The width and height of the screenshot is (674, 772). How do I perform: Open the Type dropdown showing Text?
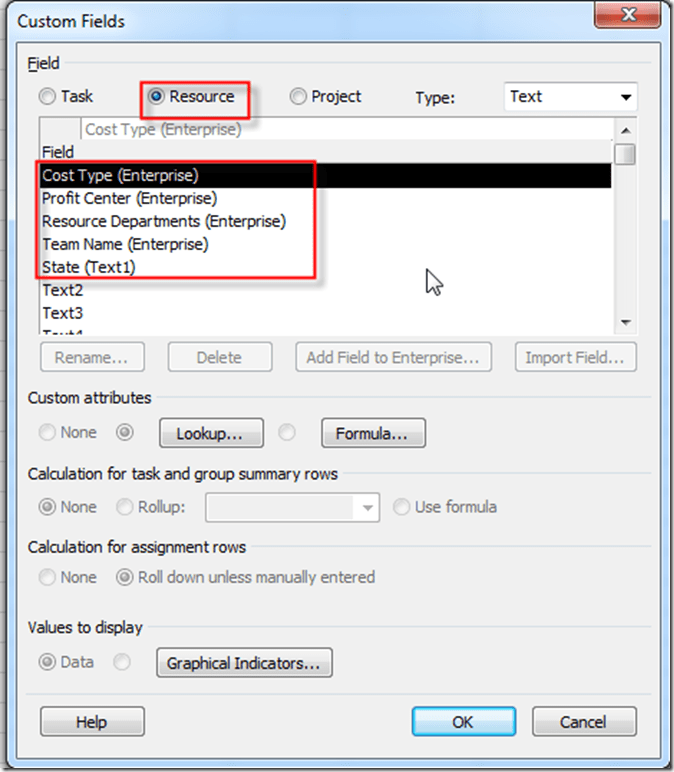(x=570, y=97)
